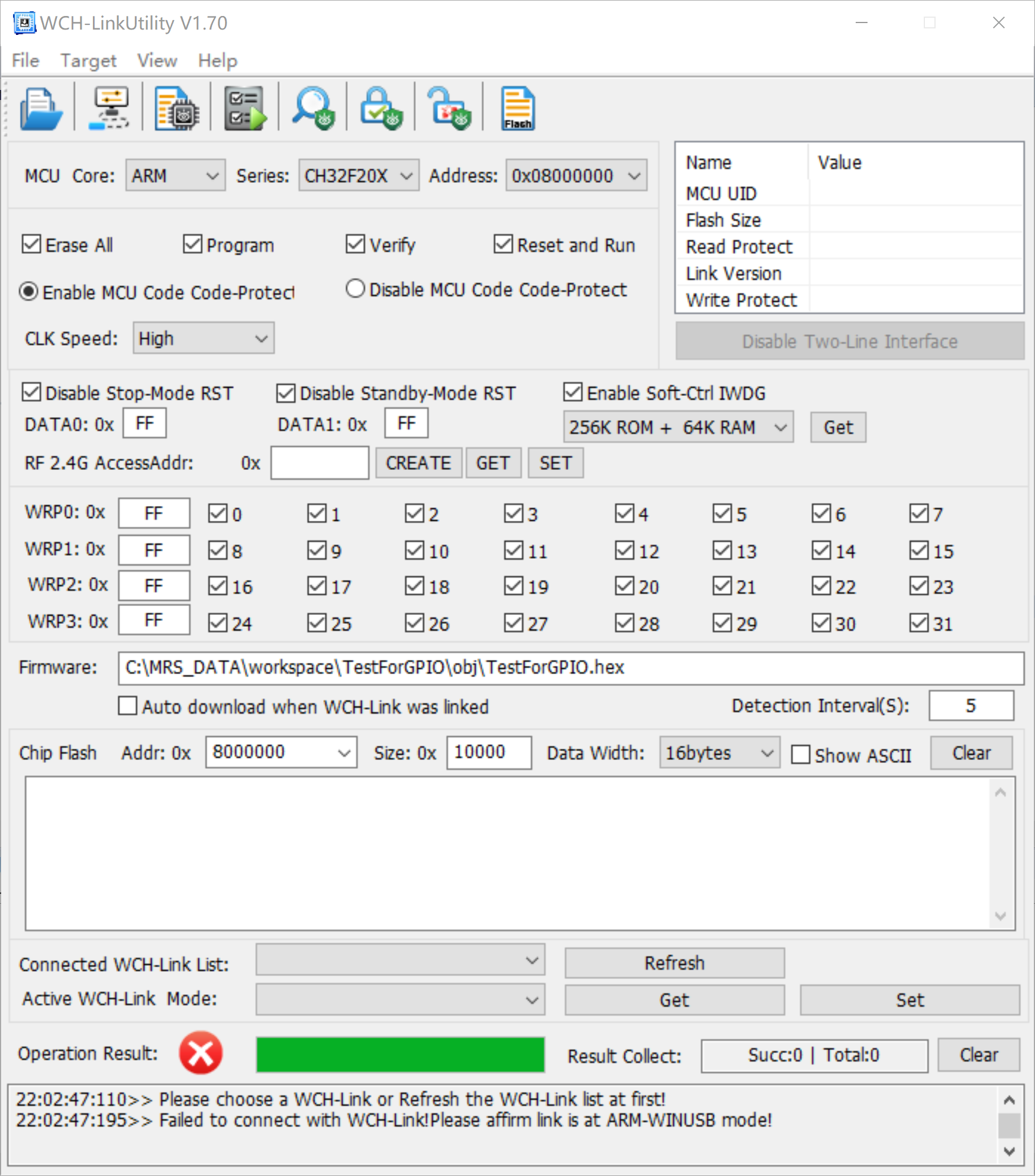Viewport: 1035px width, 1176px height.
Task: Open the MCU Core dropdown
Action: pyautogui.click(x=175, y=176)
